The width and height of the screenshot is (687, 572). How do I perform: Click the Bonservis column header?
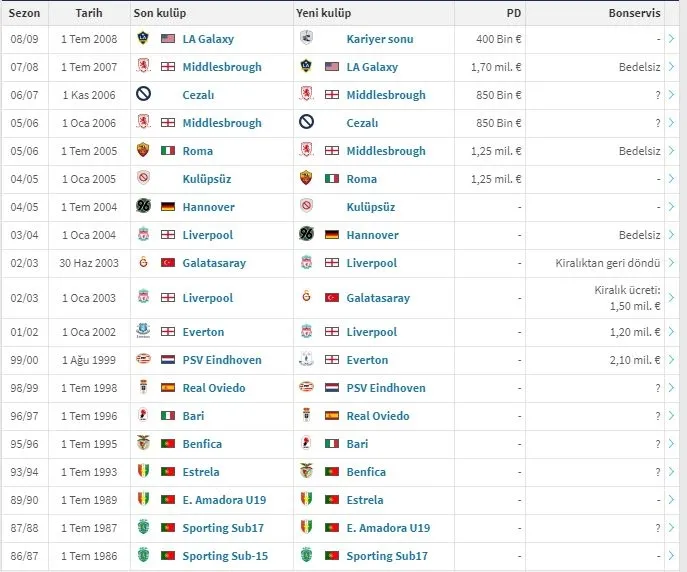tap(634, 14)
